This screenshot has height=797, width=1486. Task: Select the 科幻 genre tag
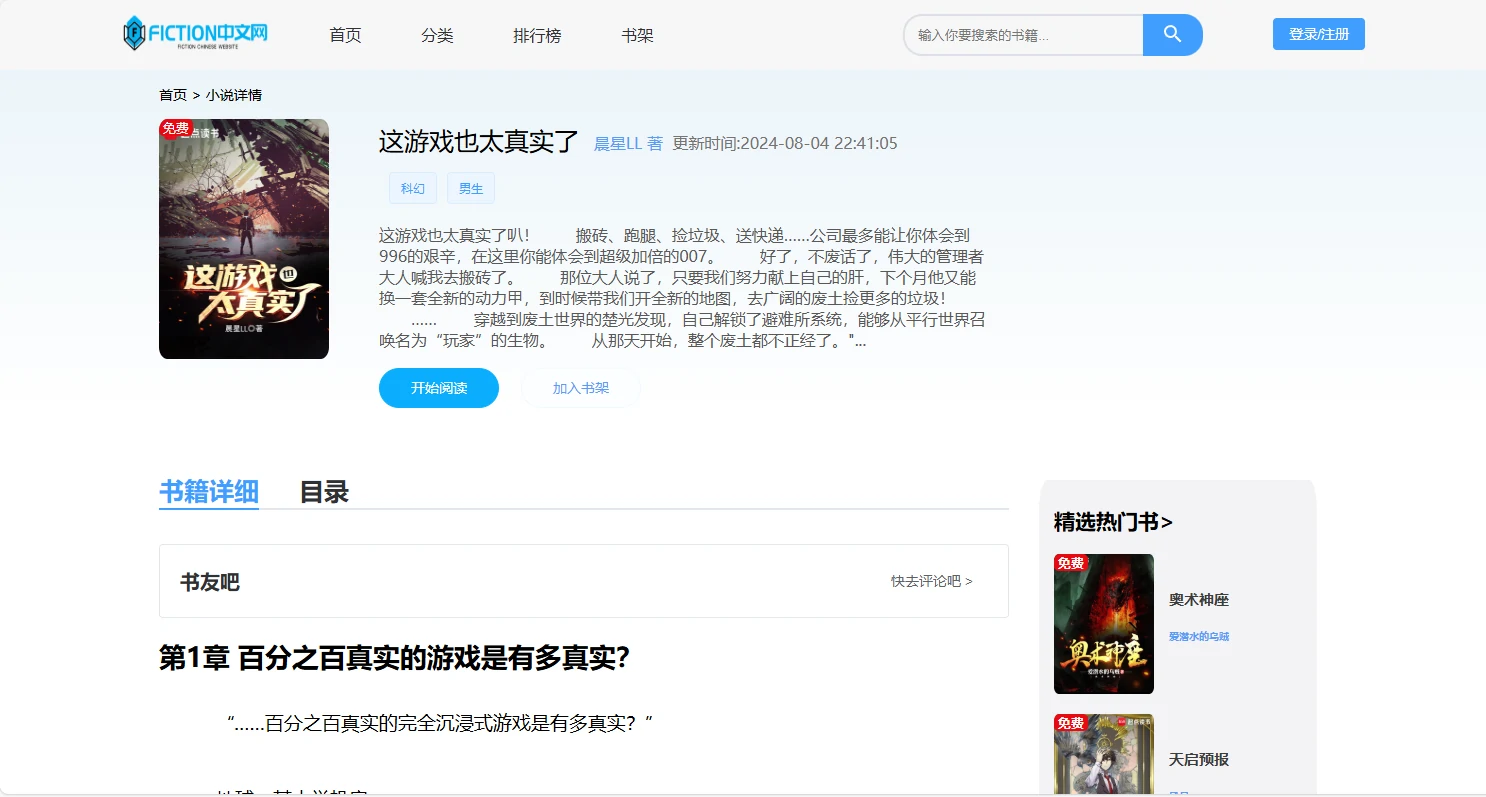click(412, 188)
